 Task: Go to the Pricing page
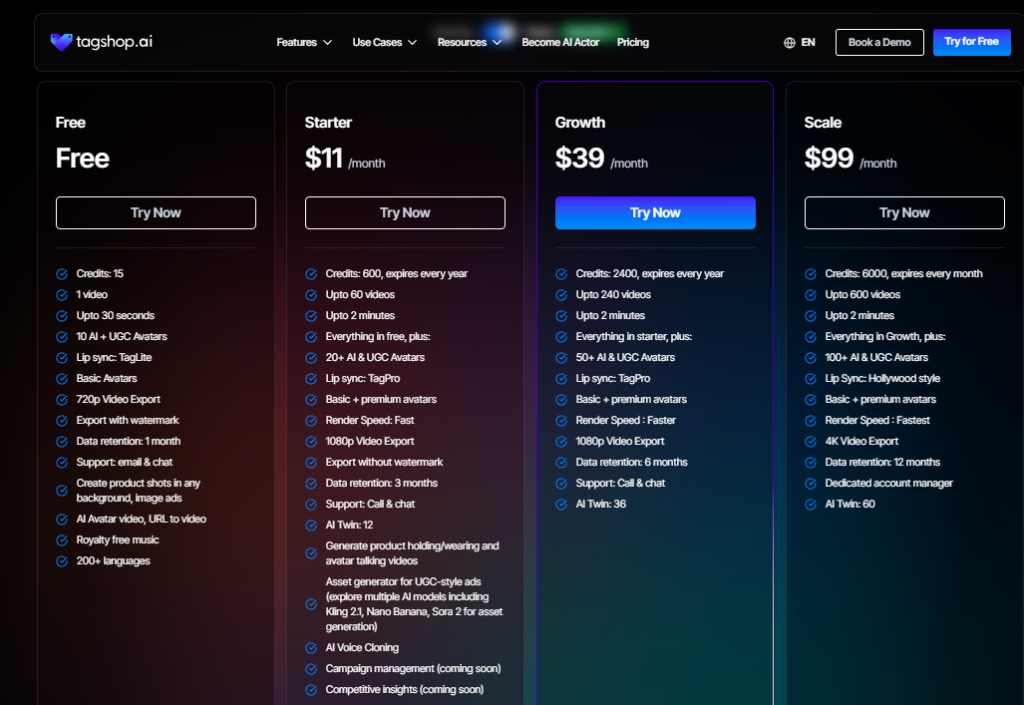(x=633, y=43)
